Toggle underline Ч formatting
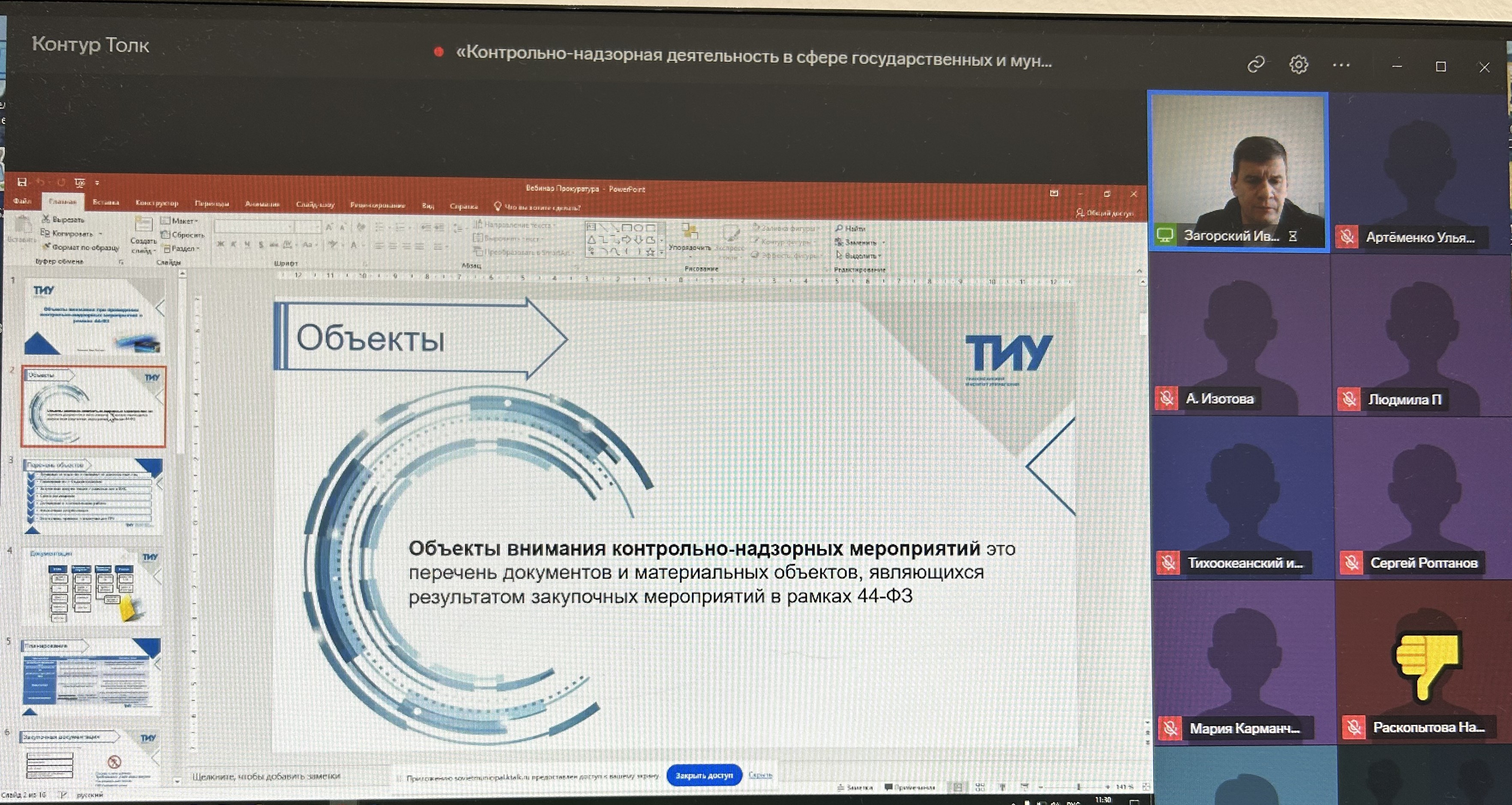Viewport: 1512px width, 805px height. 247,244
